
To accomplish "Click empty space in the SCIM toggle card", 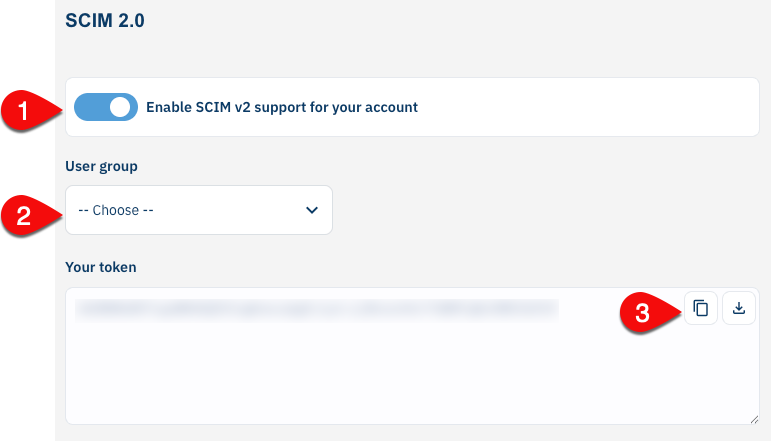I will pyautogui.click(x=600, y=107).
